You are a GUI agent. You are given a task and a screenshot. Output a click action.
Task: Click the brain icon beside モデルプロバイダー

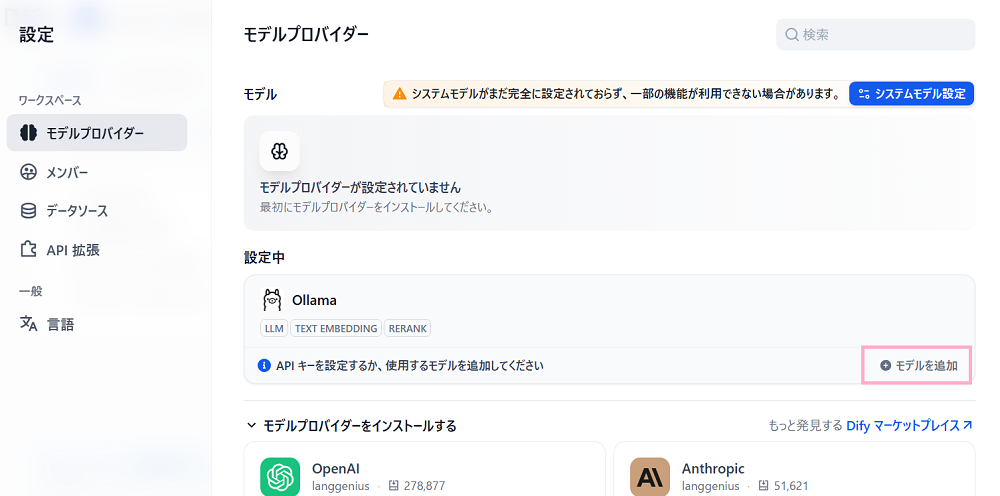[x=28, y=133]
